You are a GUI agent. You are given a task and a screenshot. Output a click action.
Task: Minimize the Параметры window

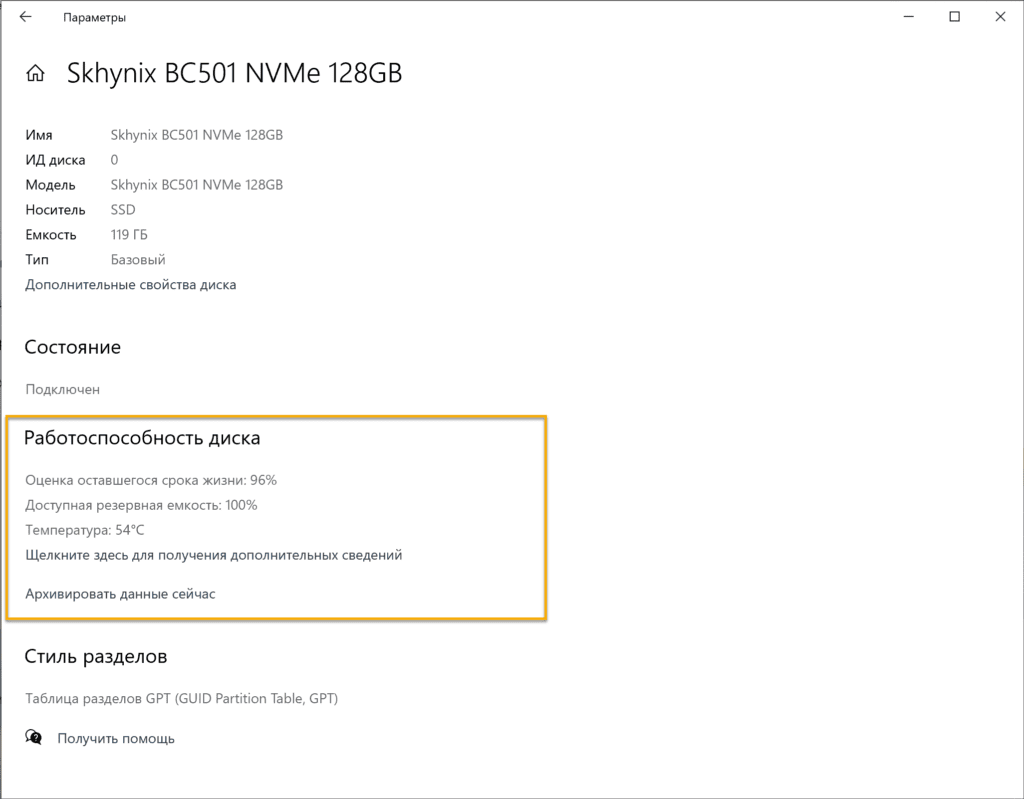point(908,17)
